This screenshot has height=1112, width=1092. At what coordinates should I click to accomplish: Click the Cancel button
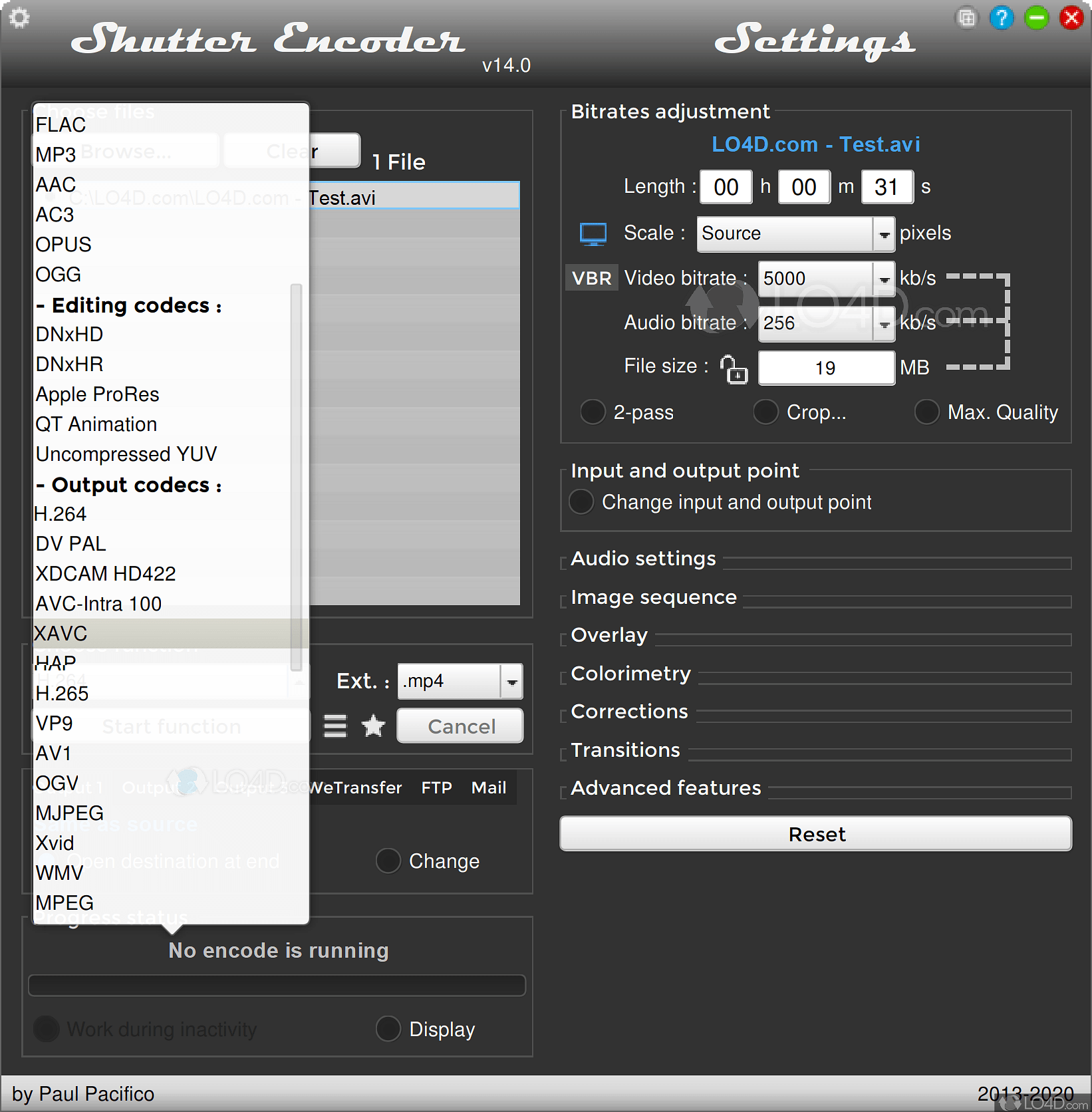[460, 726]
